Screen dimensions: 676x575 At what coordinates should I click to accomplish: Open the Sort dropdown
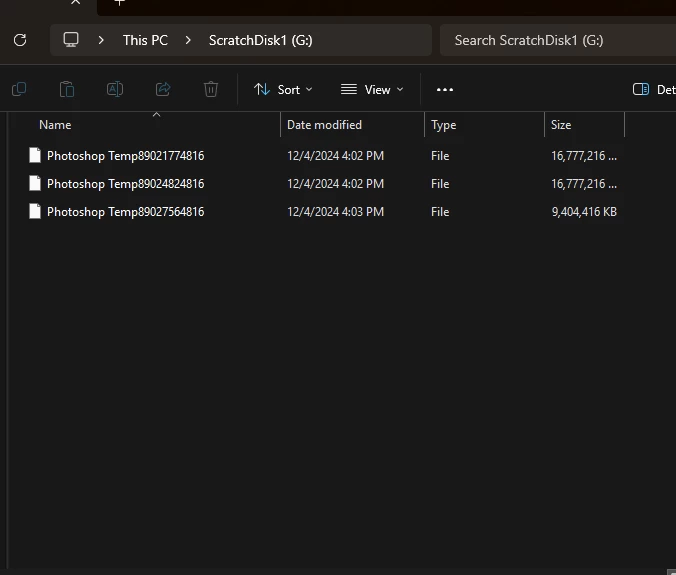click(x=283, y=90)
